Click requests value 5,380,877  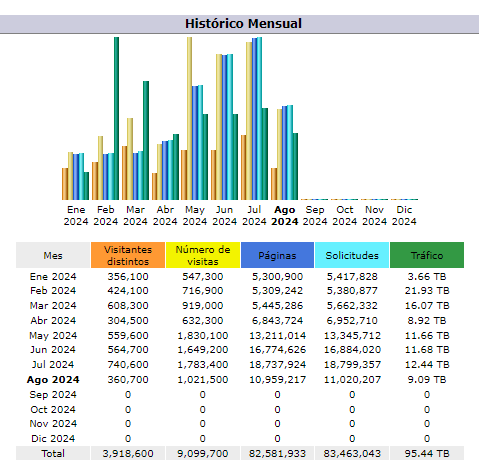pyautogui.click(x=352, y=291)
